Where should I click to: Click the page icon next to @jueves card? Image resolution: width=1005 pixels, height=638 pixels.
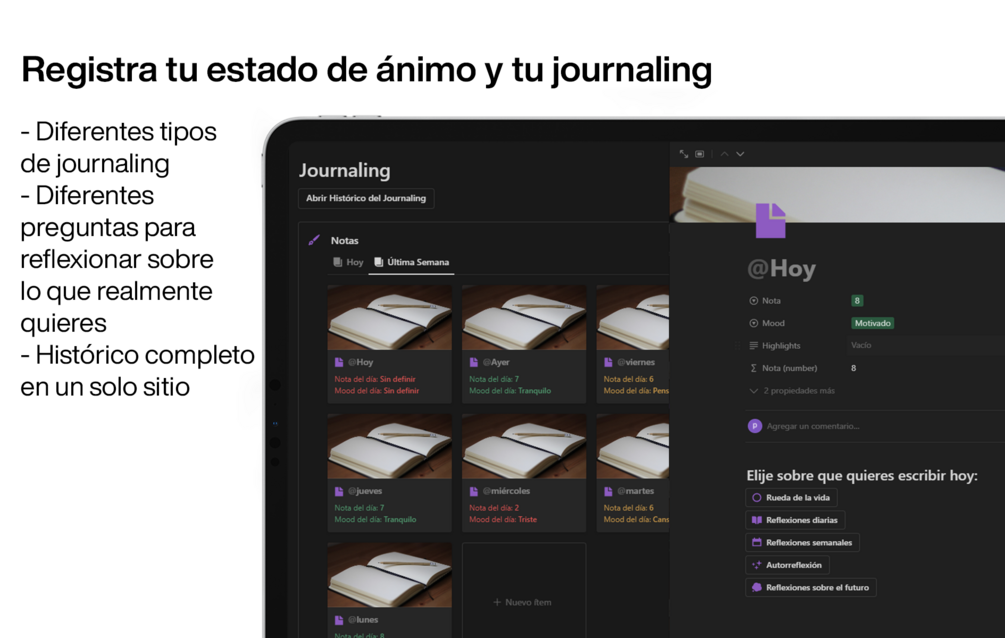339,491
